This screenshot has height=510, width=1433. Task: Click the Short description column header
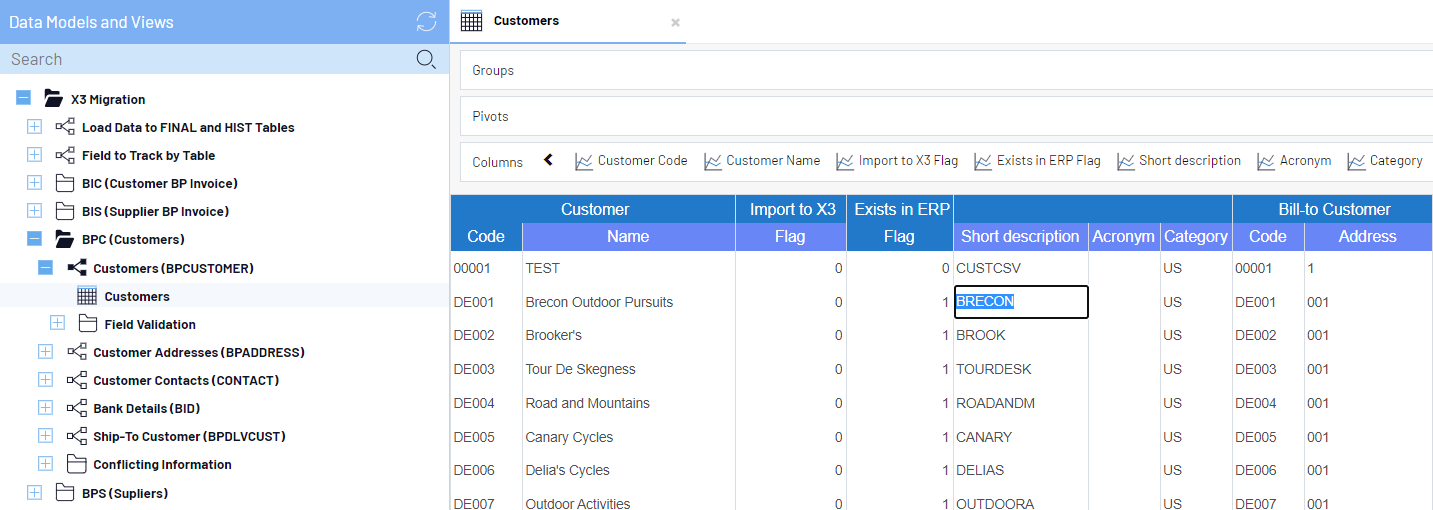[1019, 237]
